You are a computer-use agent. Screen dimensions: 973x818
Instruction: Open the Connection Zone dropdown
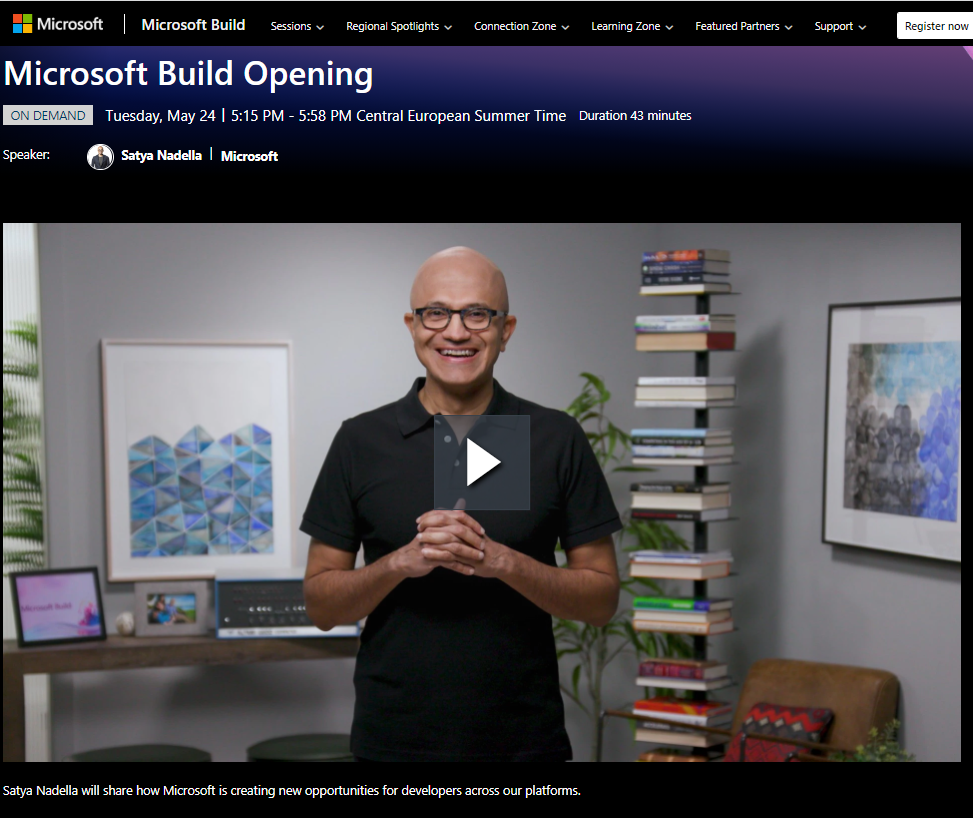click(521, 26)
